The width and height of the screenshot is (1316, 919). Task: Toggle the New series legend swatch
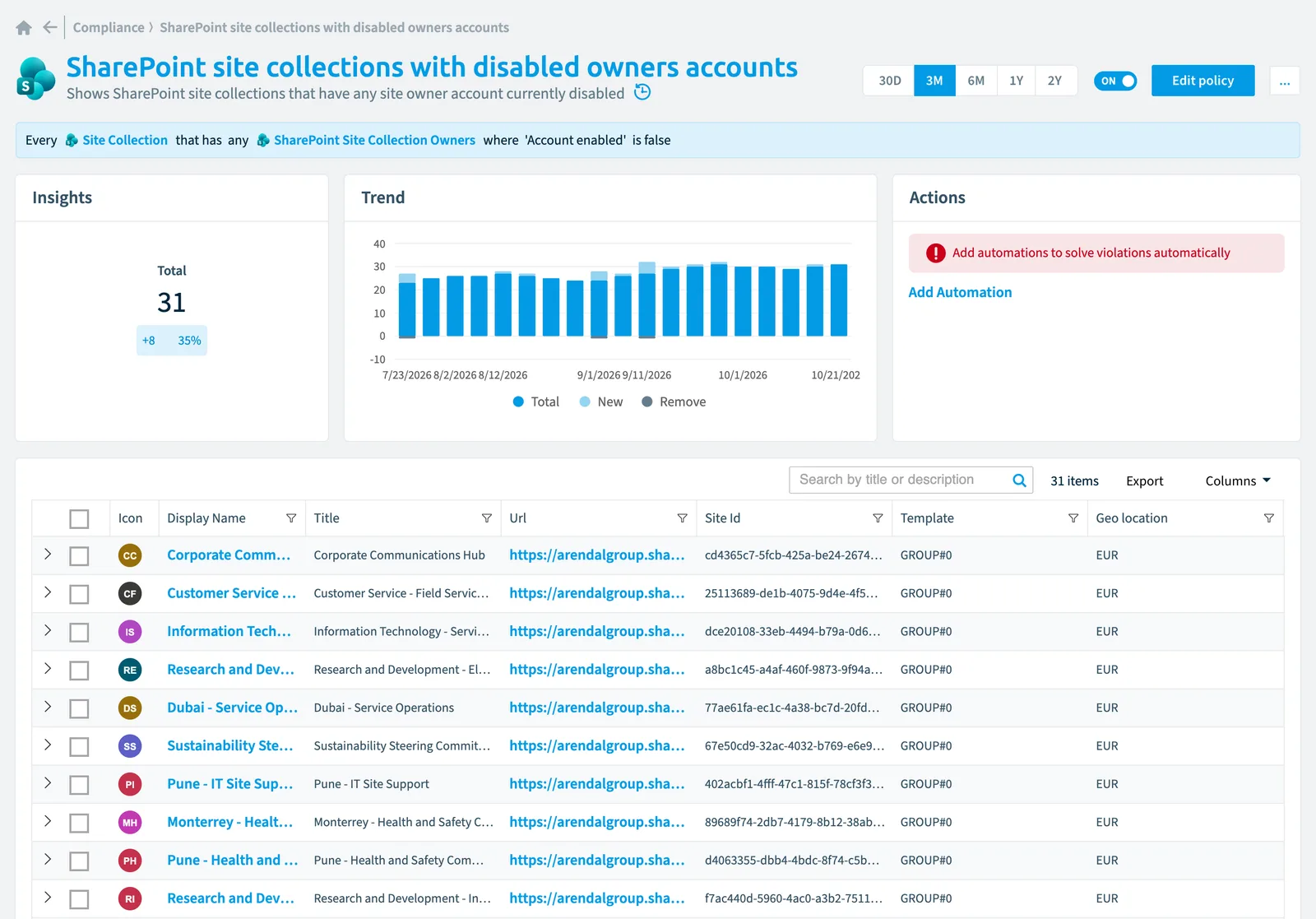coord(585,401)
